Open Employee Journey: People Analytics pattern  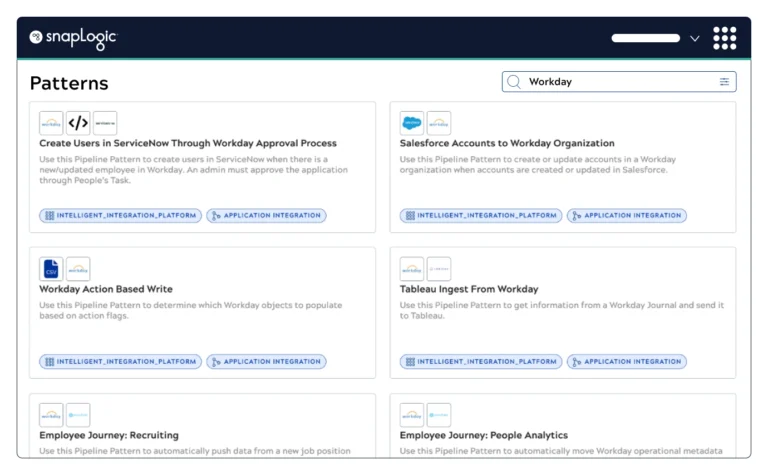[484, 435]
